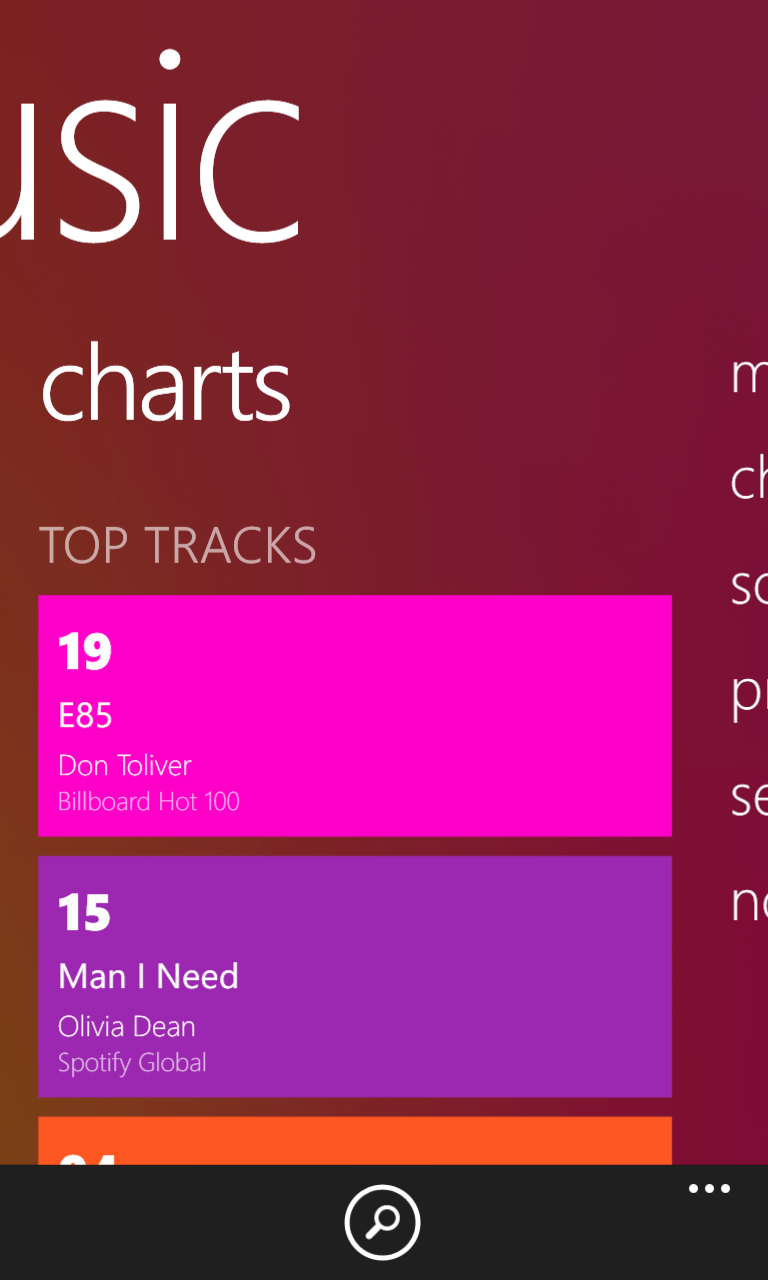Open the E85 track tile
The height and width of the screenshot is (1280, 768).
355,716
